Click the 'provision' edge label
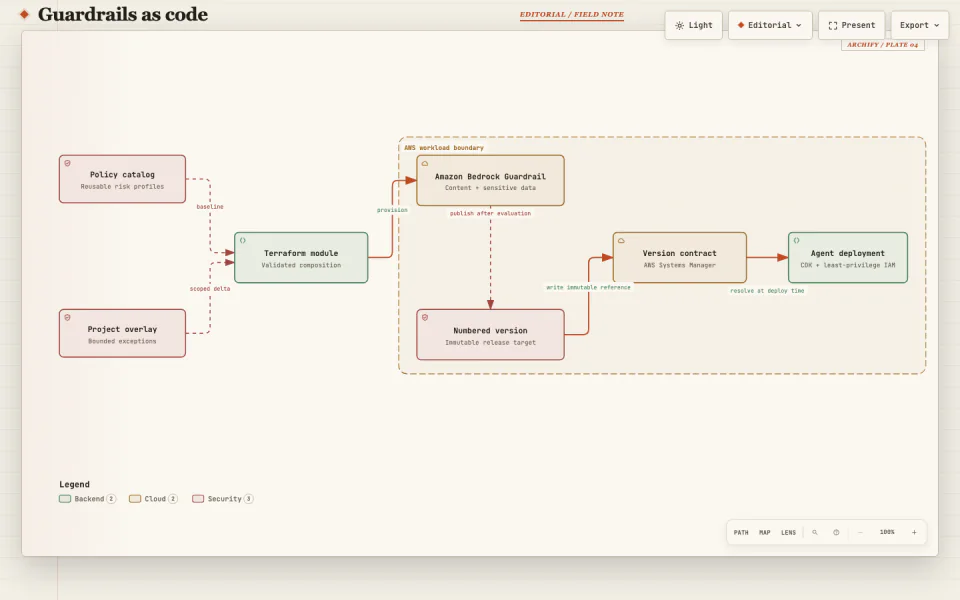 click(x=392, y=210)
